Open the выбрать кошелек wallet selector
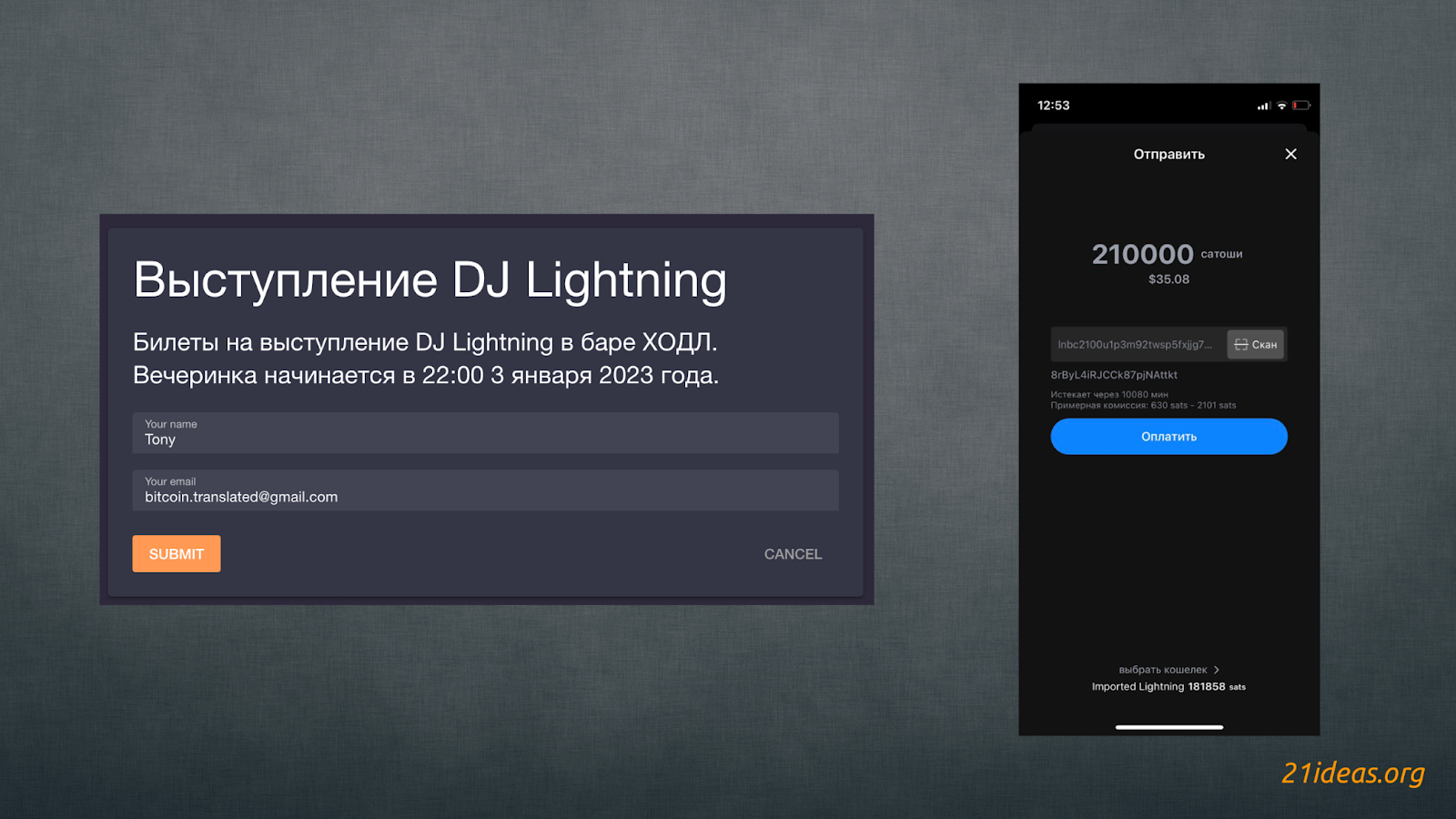The height and width of the screenshot is (819, 1456). tap(1163, 670)
